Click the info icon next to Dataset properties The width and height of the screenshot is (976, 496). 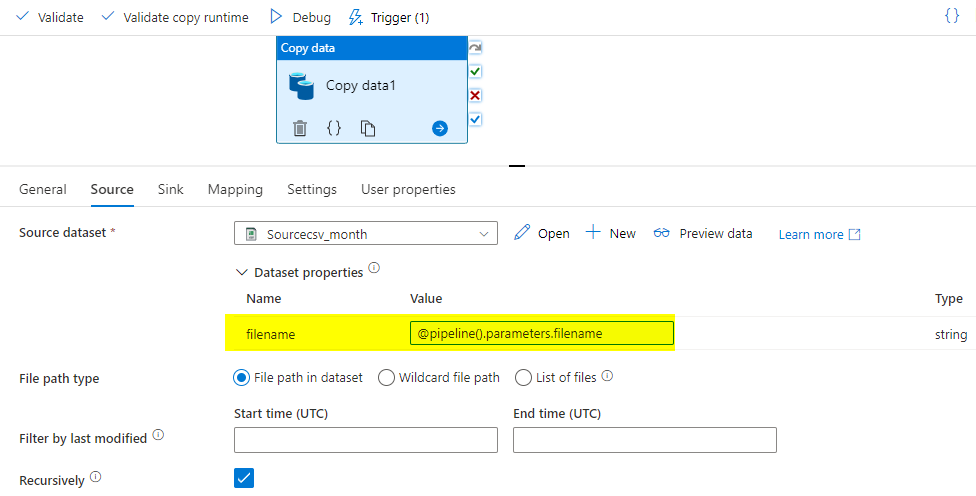pyautogui.click(x=374, y=268)
